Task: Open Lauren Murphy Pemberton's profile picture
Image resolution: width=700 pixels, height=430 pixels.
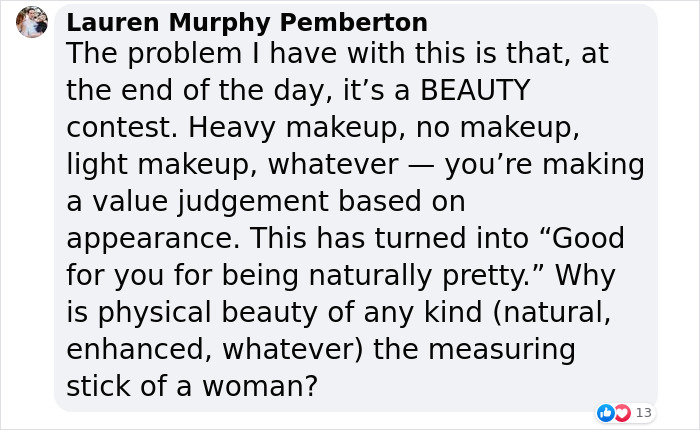Action: pyautogui.click(x=31, y=22)
